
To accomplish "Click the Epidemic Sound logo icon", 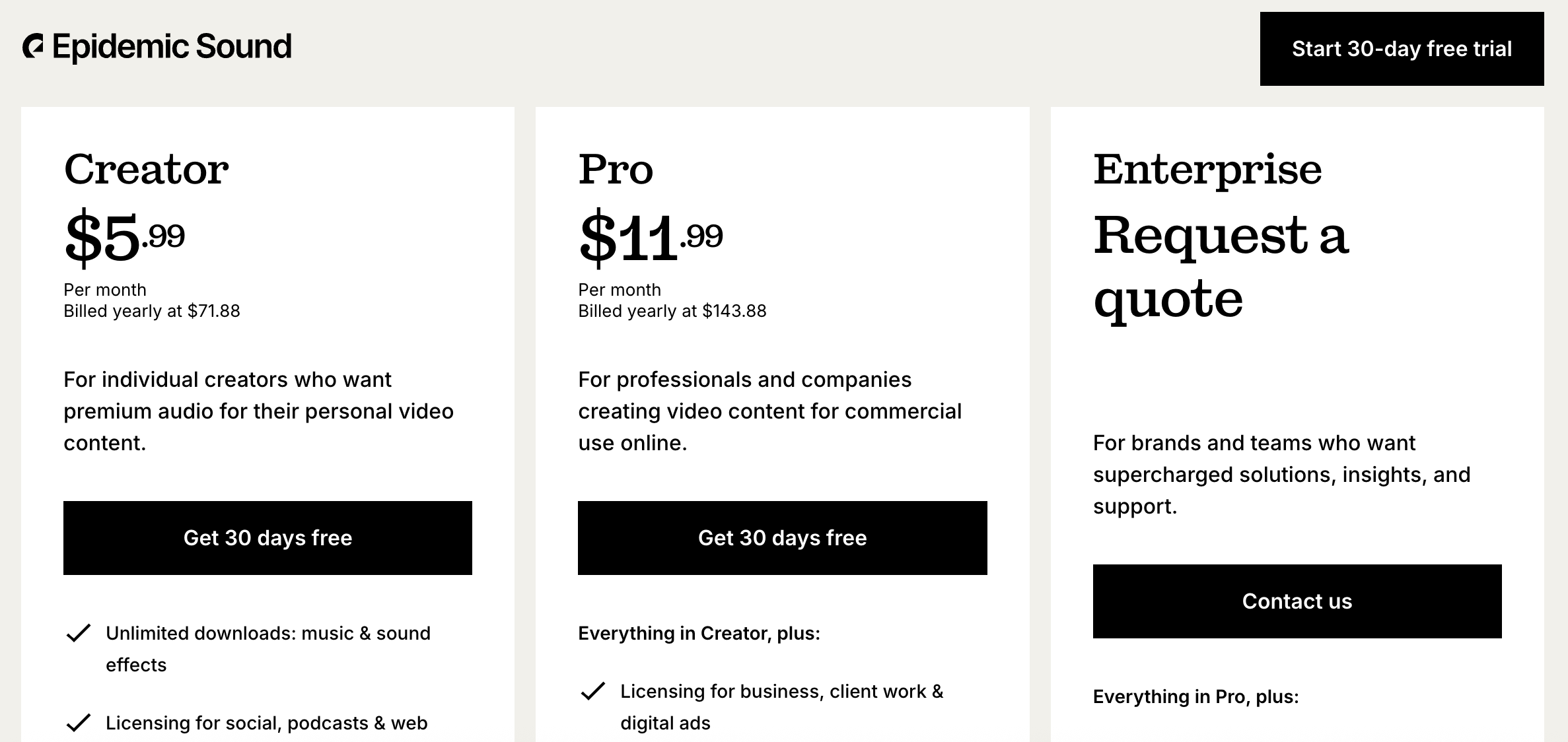I will tap(33, 46).
